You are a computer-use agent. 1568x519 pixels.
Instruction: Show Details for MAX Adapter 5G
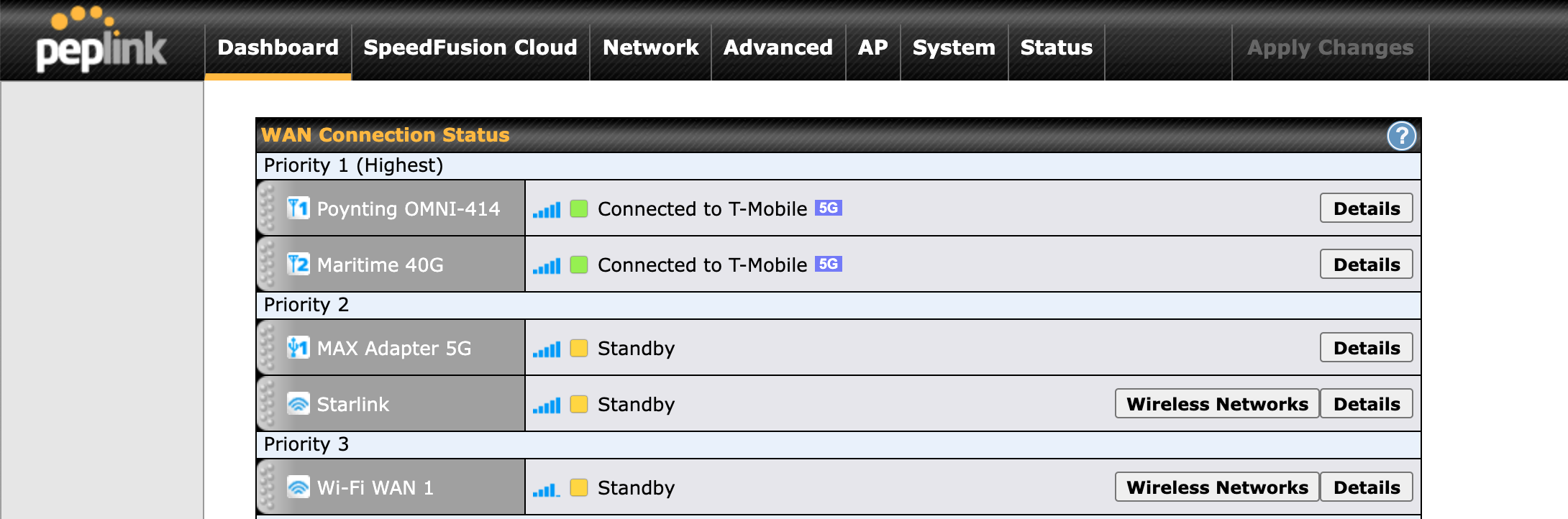coord(1367,348)
